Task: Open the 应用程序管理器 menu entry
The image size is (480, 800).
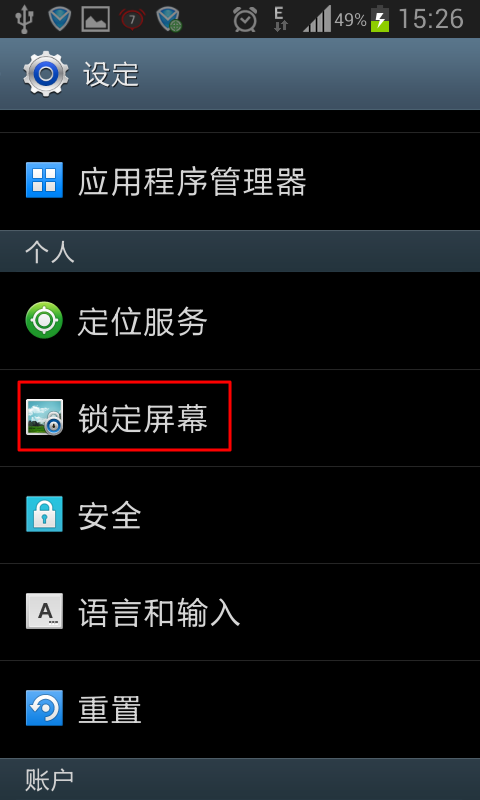Action: tap(240, 181)
